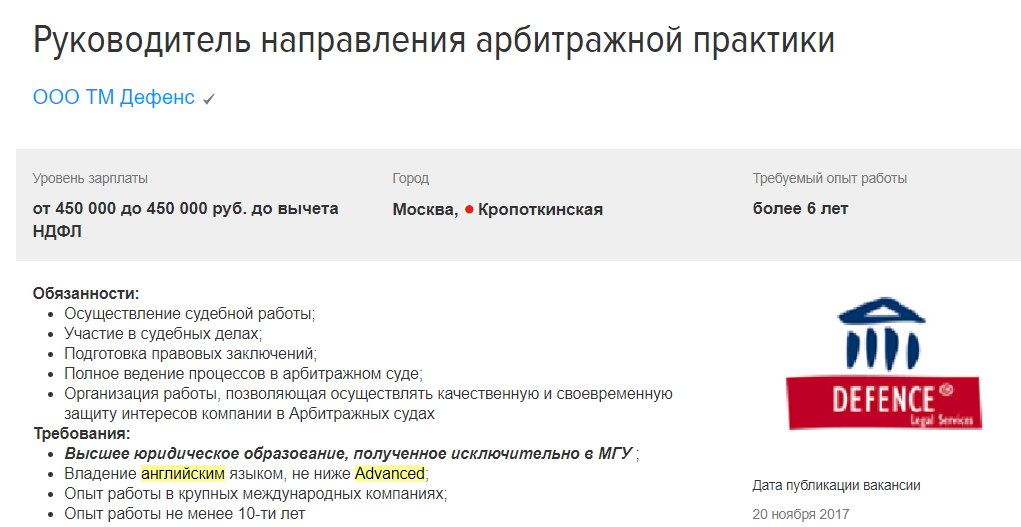This screenshot has width=1021, height=527.
Task: Click the Defence Legal Services logo
Action: [x=884, y=364]
